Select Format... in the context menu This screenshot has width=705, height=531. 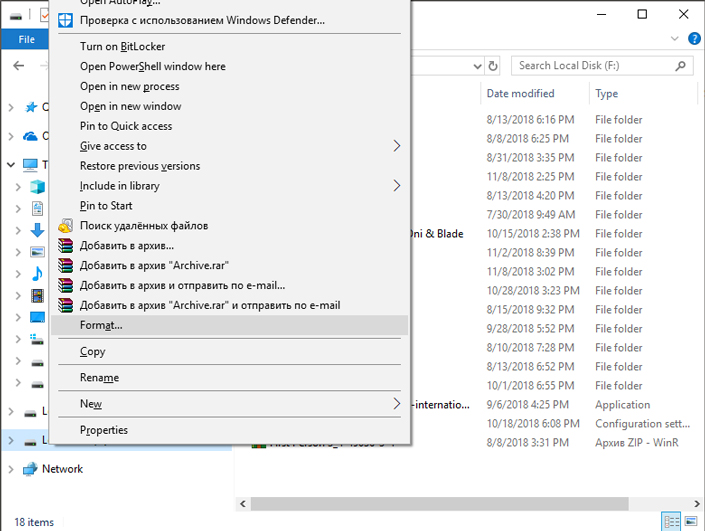coord(229,325)
